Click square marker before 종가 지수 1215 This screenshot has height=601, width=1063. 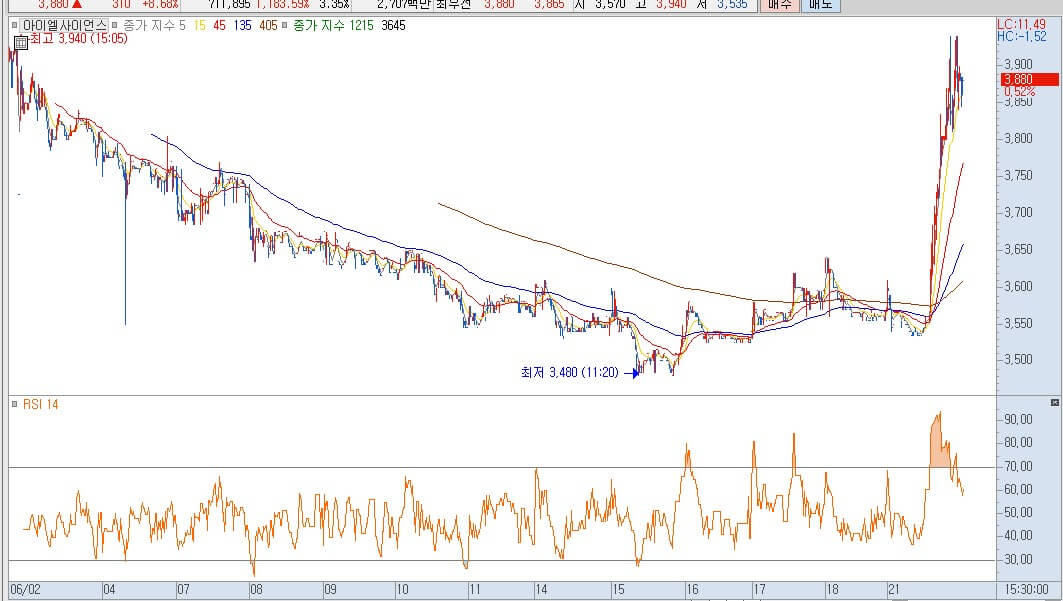[x=285, y=25]
